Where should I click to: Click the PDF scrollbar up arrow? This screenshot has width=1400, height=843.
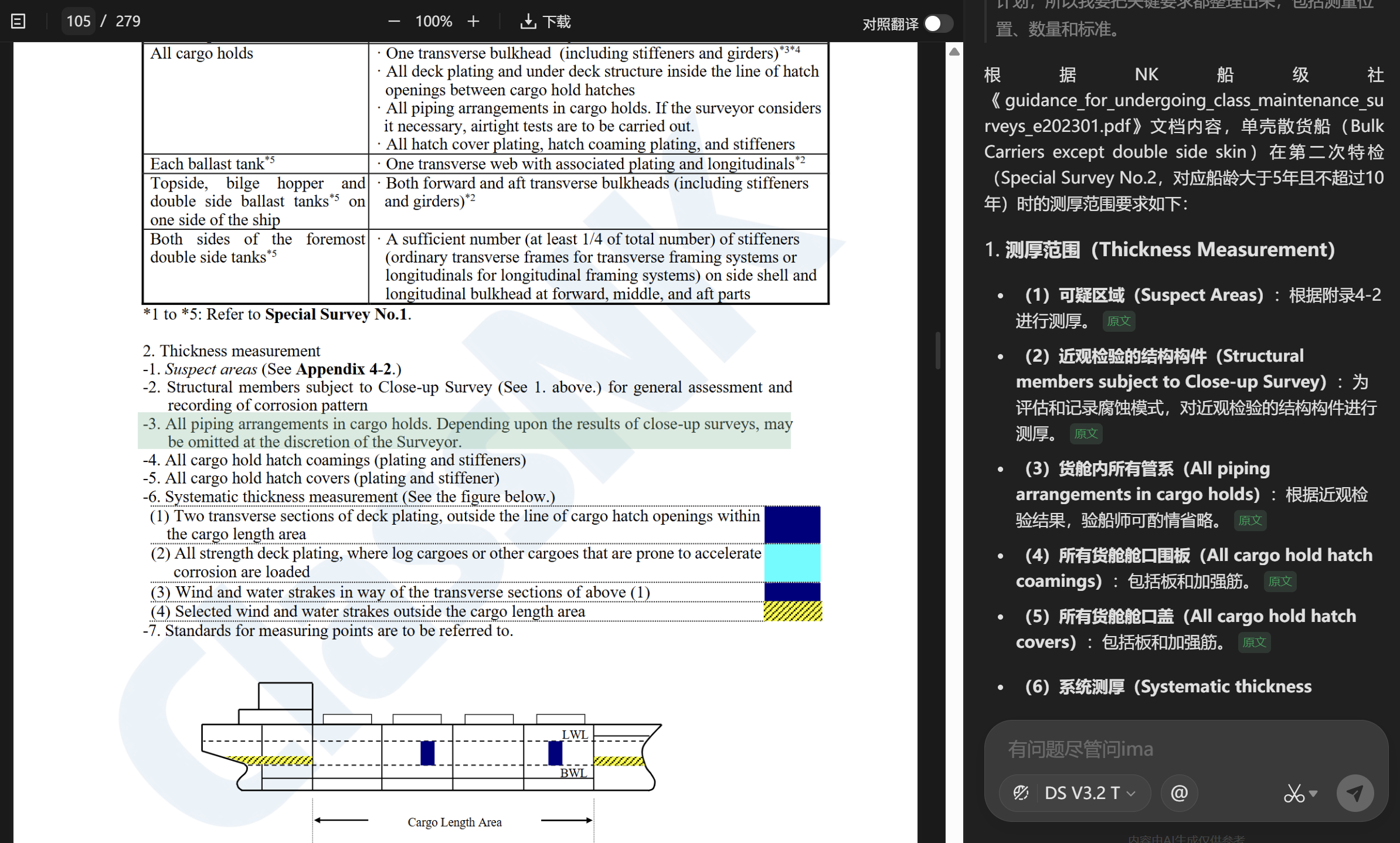954,52
